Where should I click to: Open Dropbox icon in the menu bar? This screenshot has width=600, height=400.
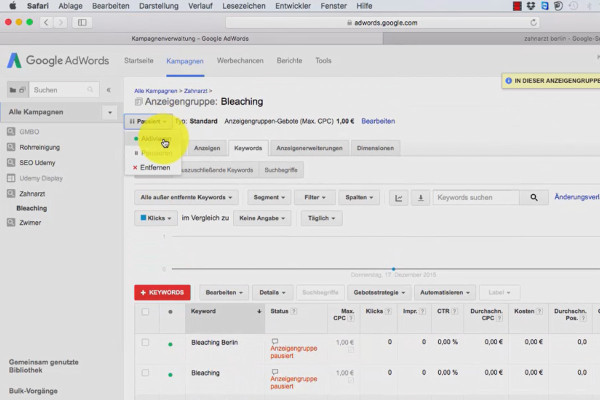tap(530, 6)
